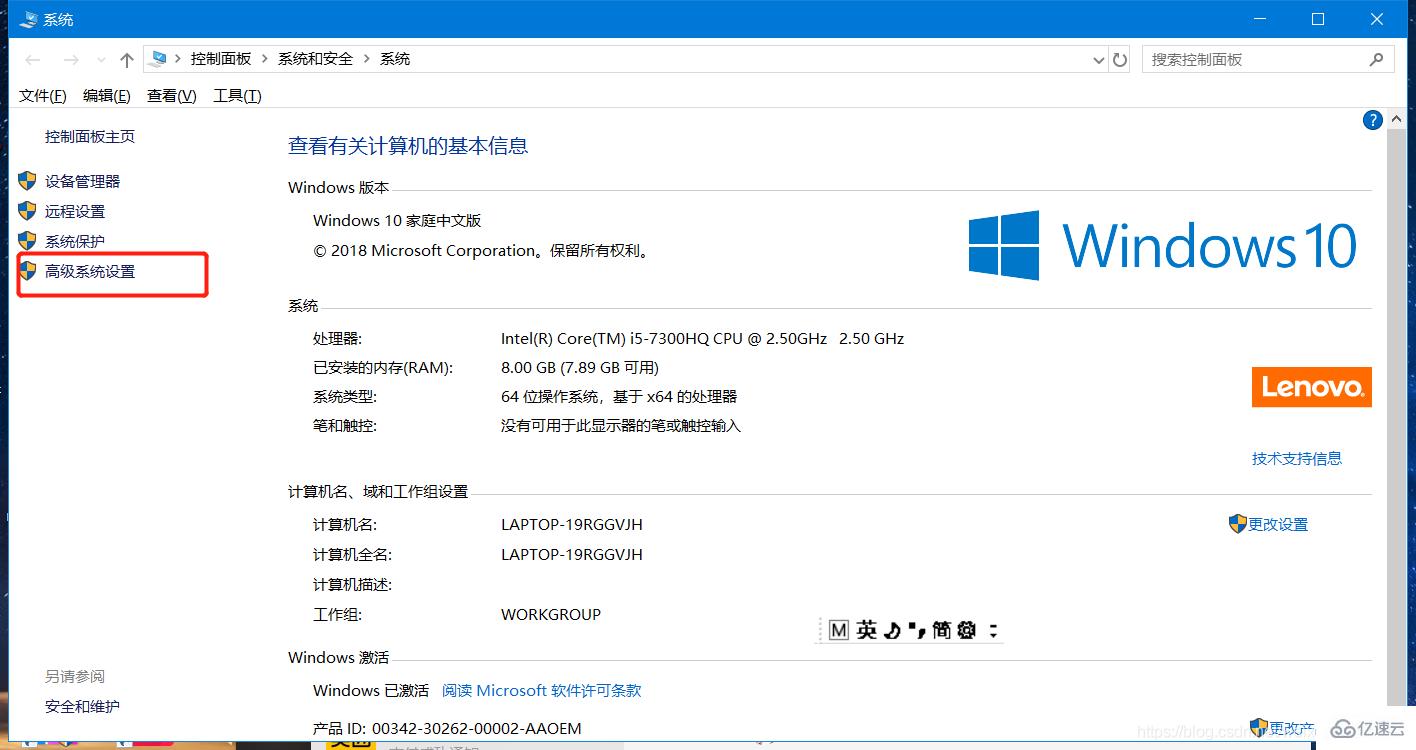The height and width of the screenshot is (750, 1416).
Task: Open address bar history dropdown
Action: click(1099, 60)
